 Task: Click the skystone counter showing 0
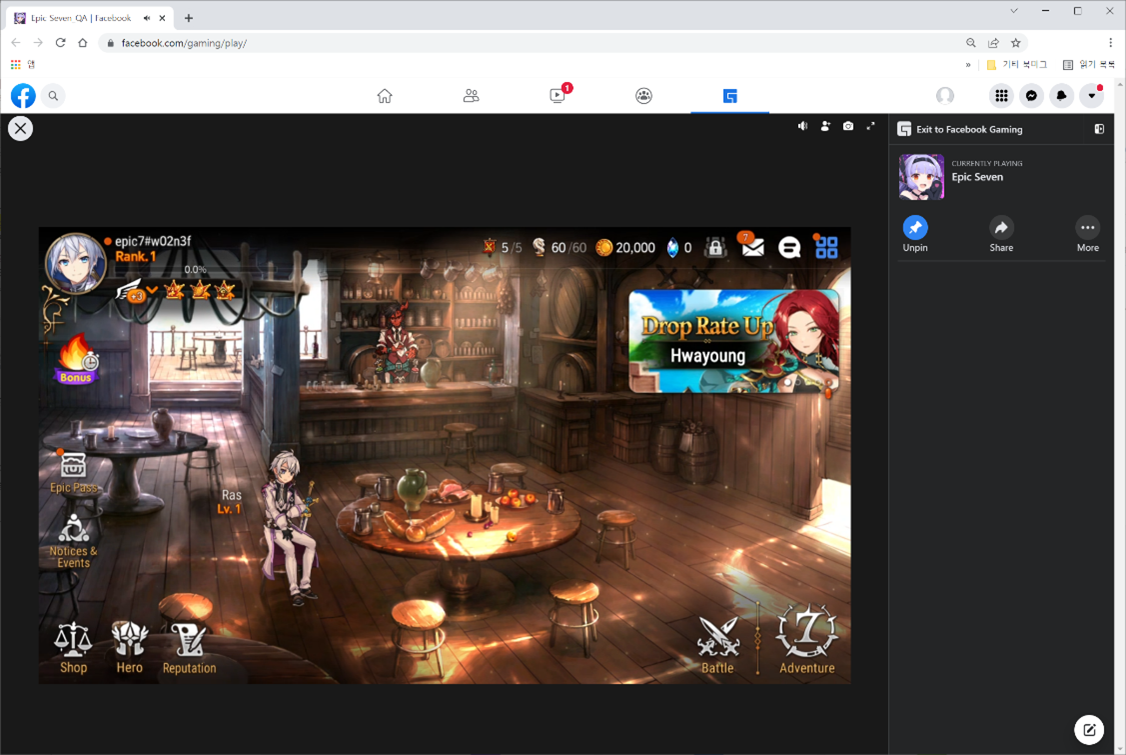pos(679,248)
